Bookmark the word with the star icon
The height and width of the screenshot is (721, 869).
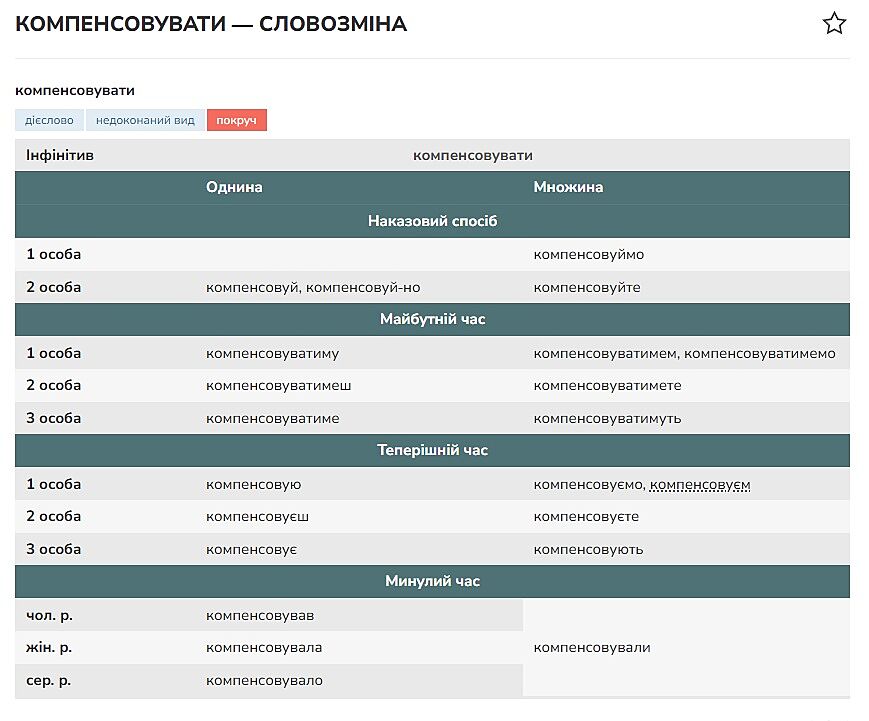(x=834, y=24)
